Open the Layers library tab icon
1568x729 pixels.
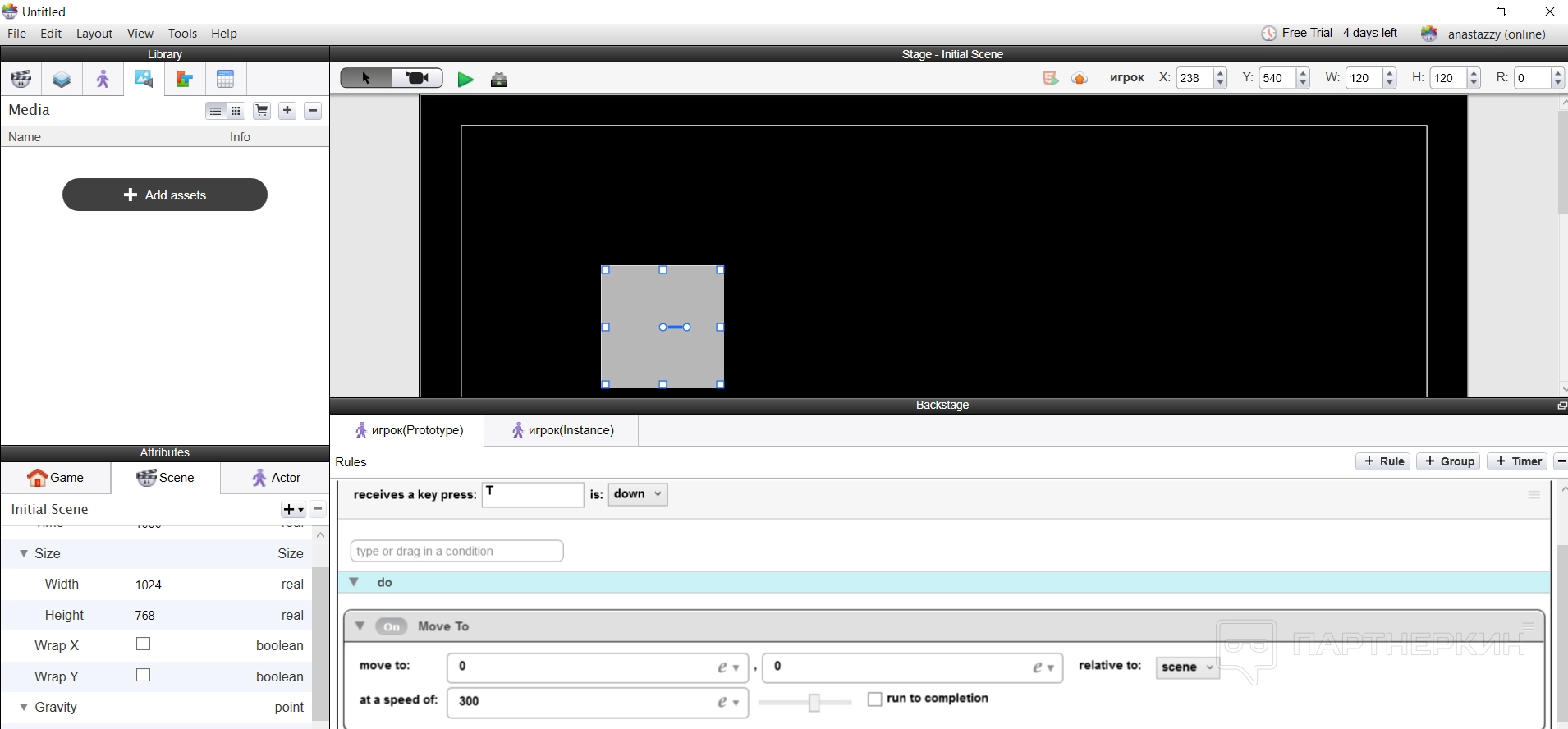(62, 80)
